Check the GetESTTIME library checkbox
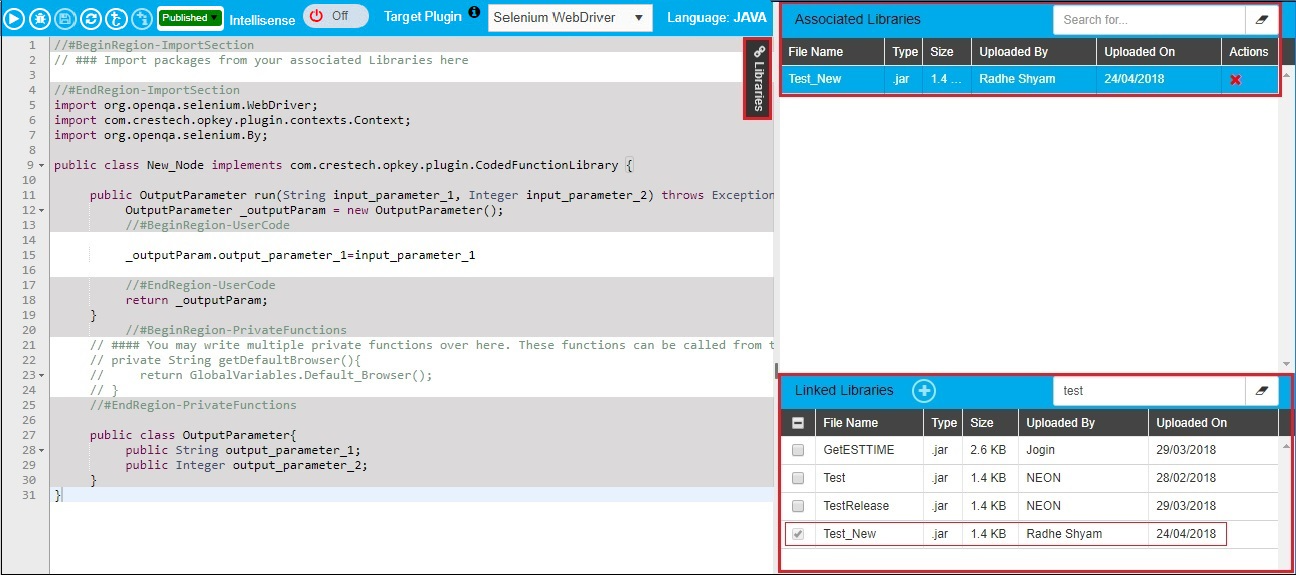Screen dimensions: 1296x575 [x=798, y=450]
